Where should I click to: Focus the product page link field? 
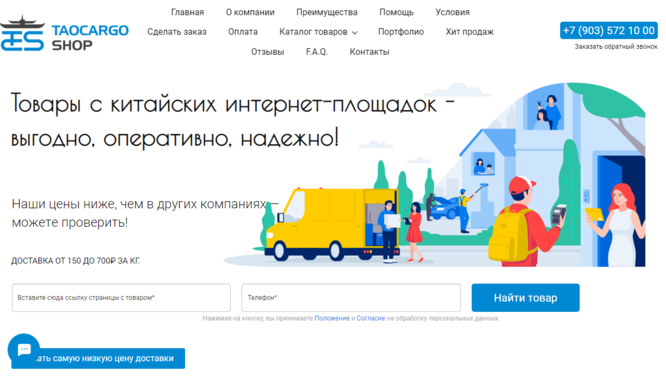point(121,298)
